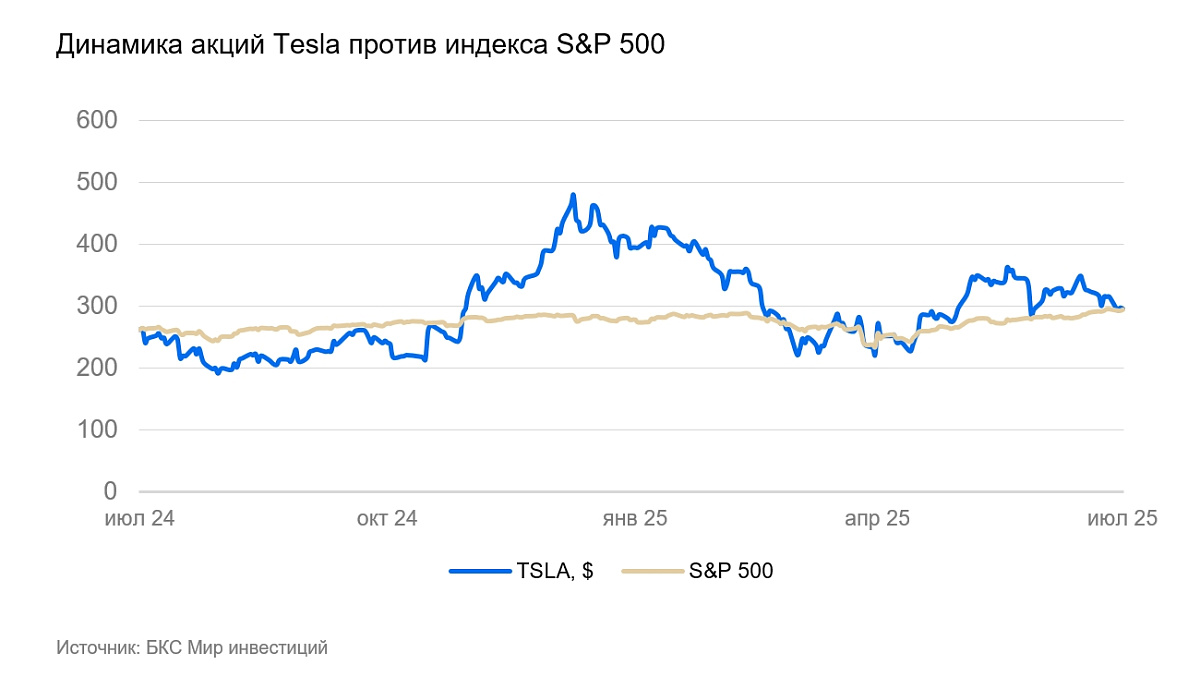Click the 0 y-axis label
This screenshot has height=677, width=1200.
(x=111, y=492)
